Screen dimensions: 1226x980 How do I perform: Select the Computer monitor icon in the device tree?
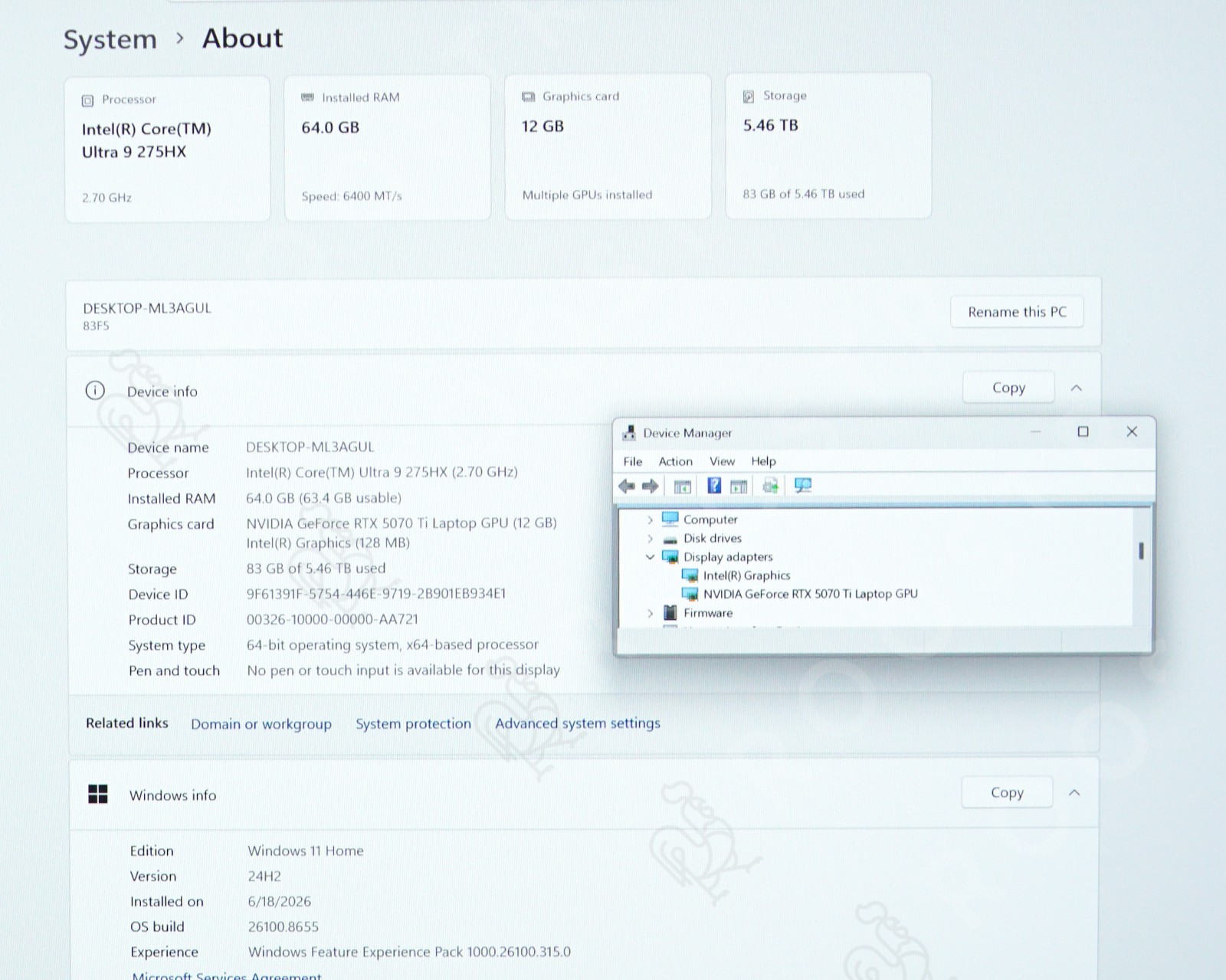[670, 519]
